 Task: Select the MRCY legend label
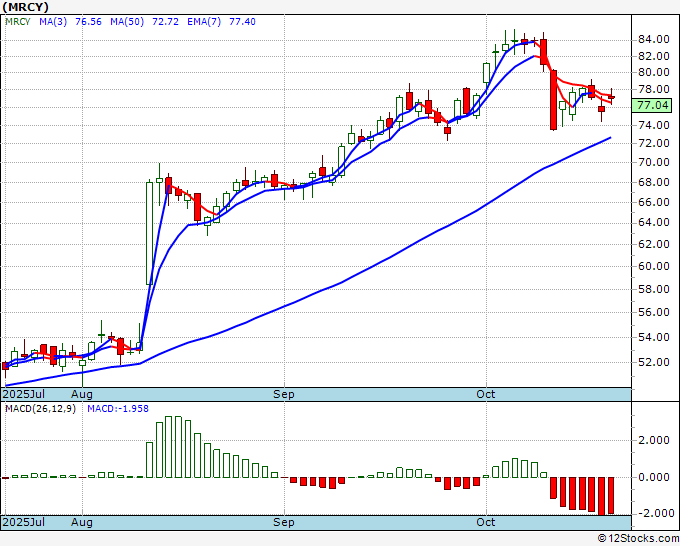(18, 22)
